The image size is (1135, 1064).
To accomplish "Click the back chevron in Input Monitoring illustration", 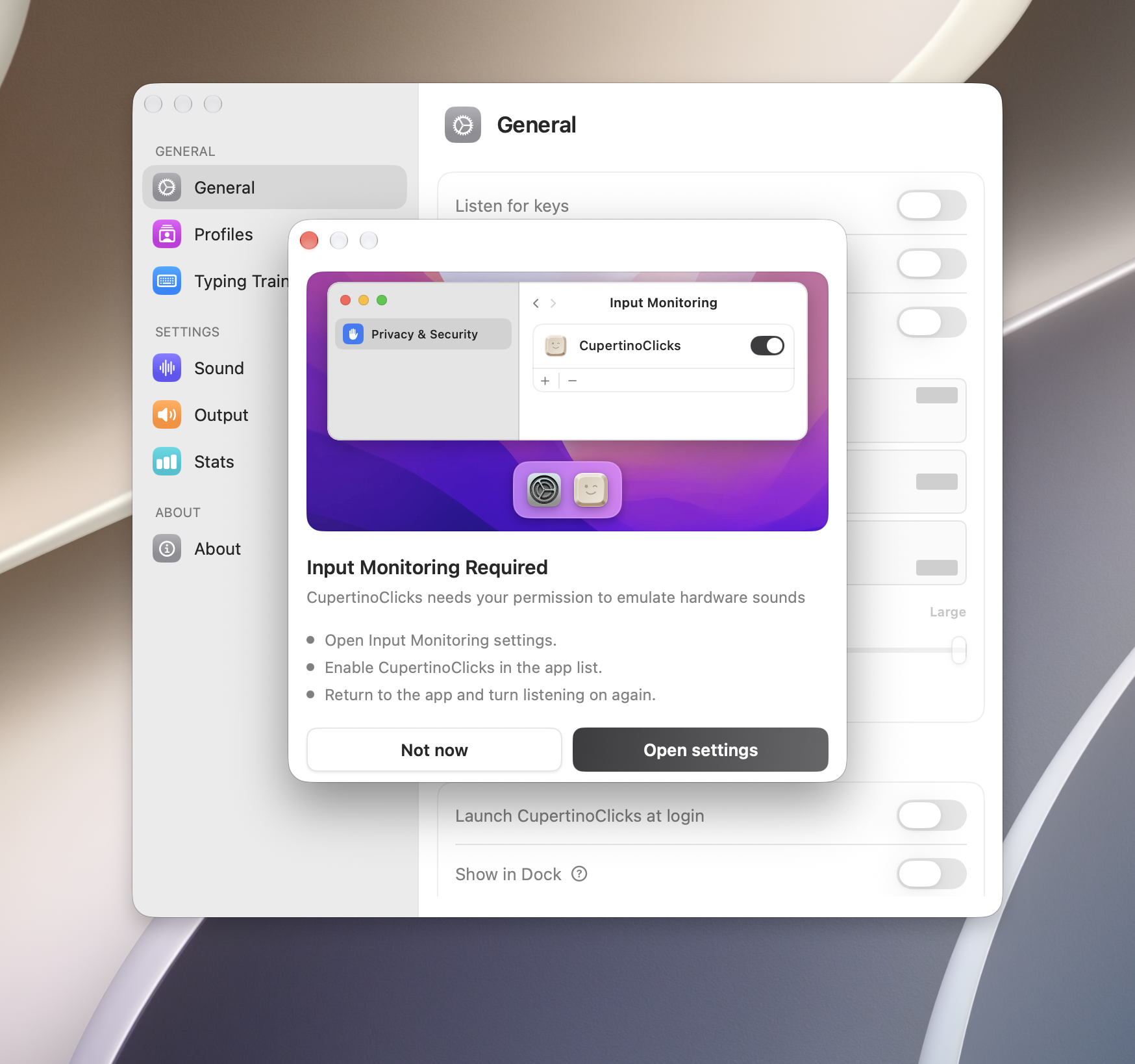I will [x=536, y=303].
